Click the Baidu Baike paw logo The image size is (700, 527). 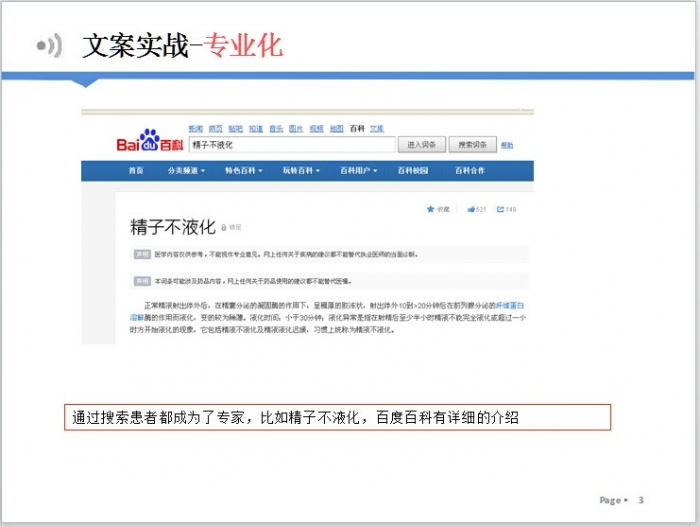[x=150, y=141]
